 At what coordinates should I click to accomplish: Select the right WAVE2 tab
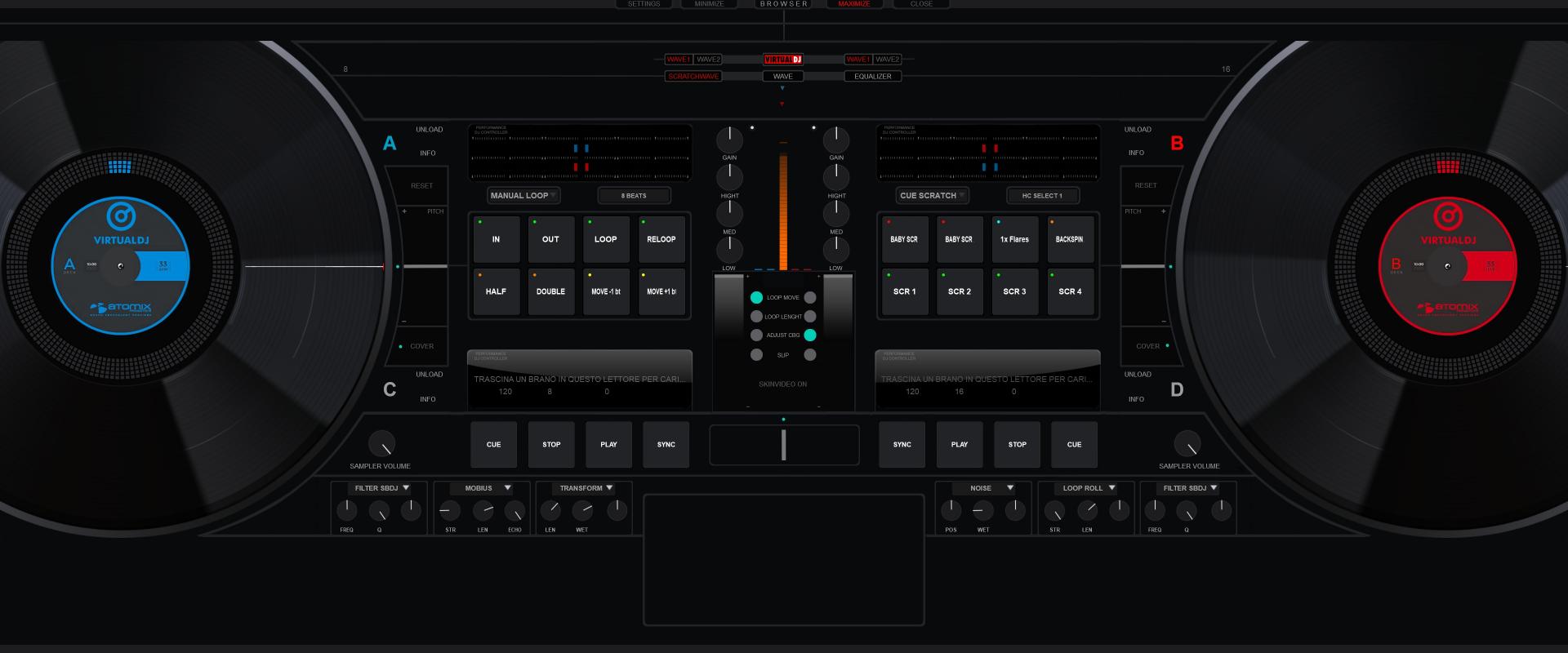[887, 60]
